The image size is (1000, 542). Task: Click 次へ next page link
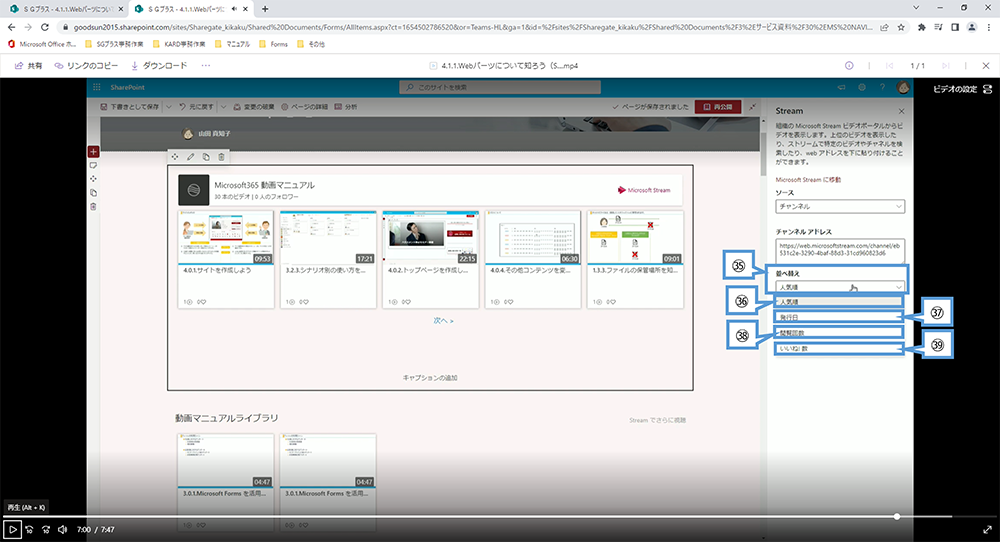(443, 321)
